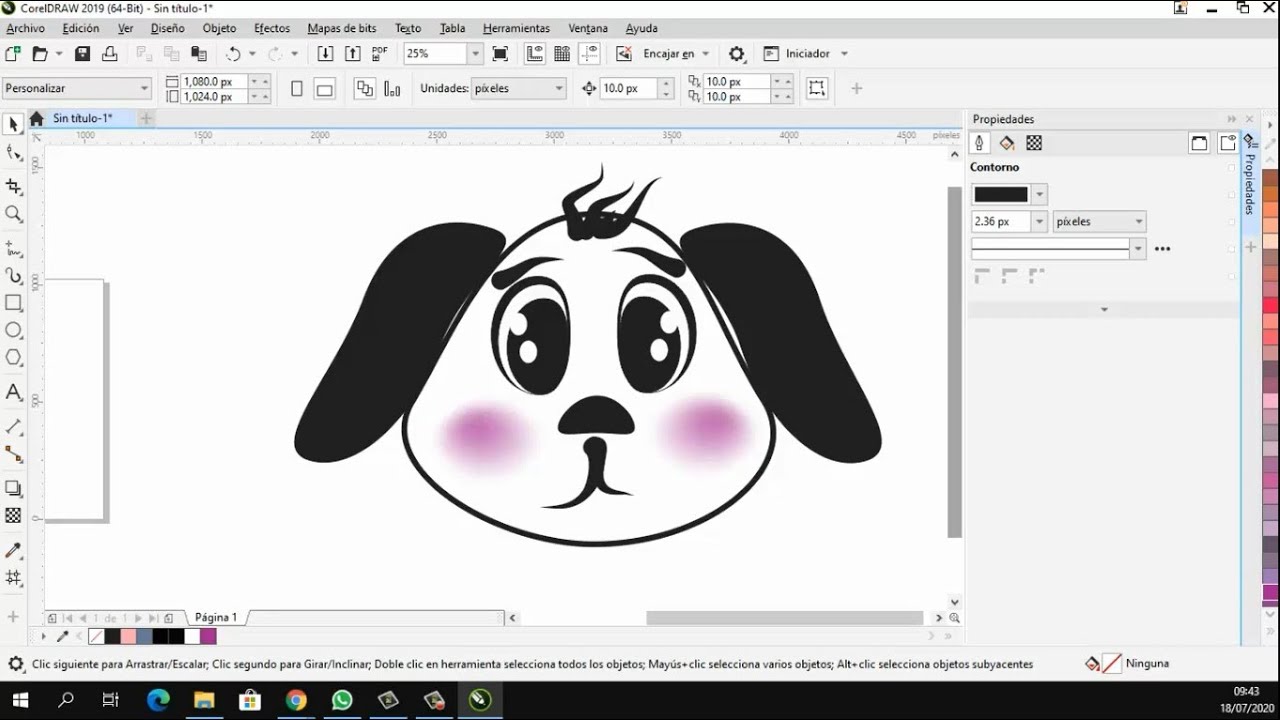Screen dimensions: 1280x720
Task: Select the Parallel Dimension tool
Action: 14,427
